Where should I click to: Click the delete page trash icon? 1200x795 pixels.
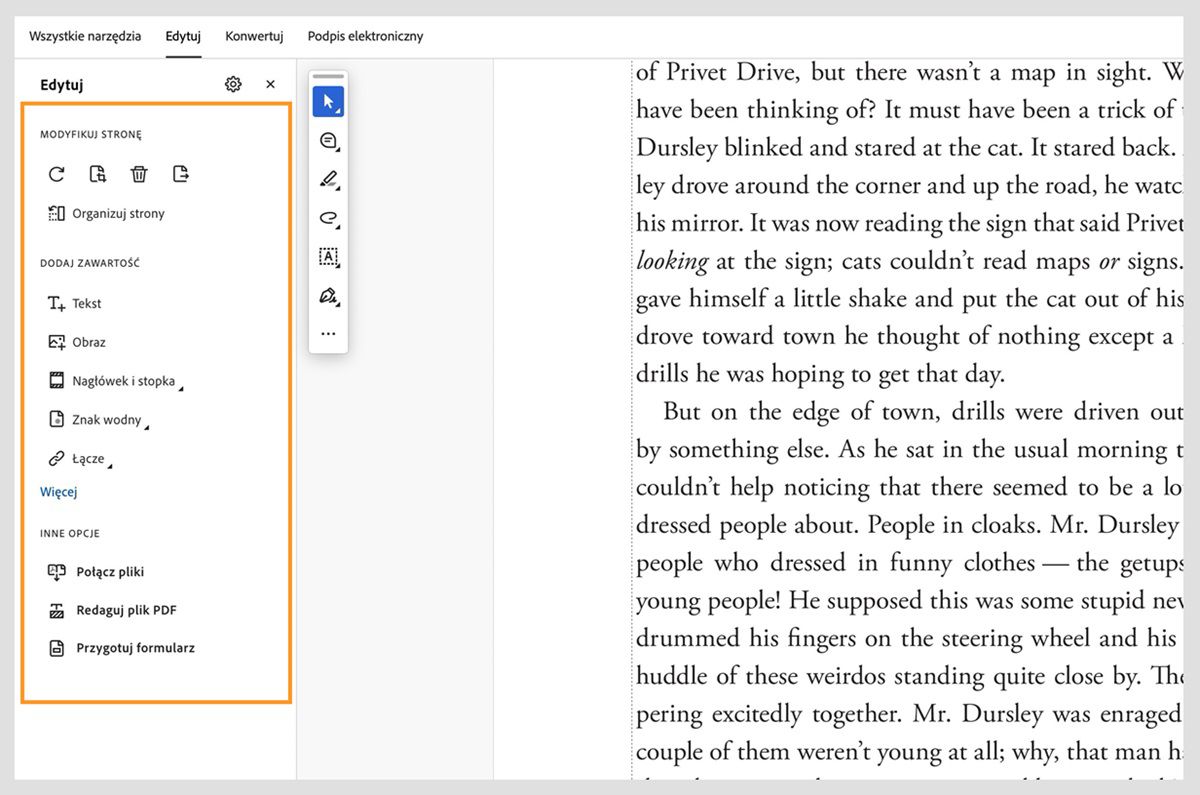[139, 174]
